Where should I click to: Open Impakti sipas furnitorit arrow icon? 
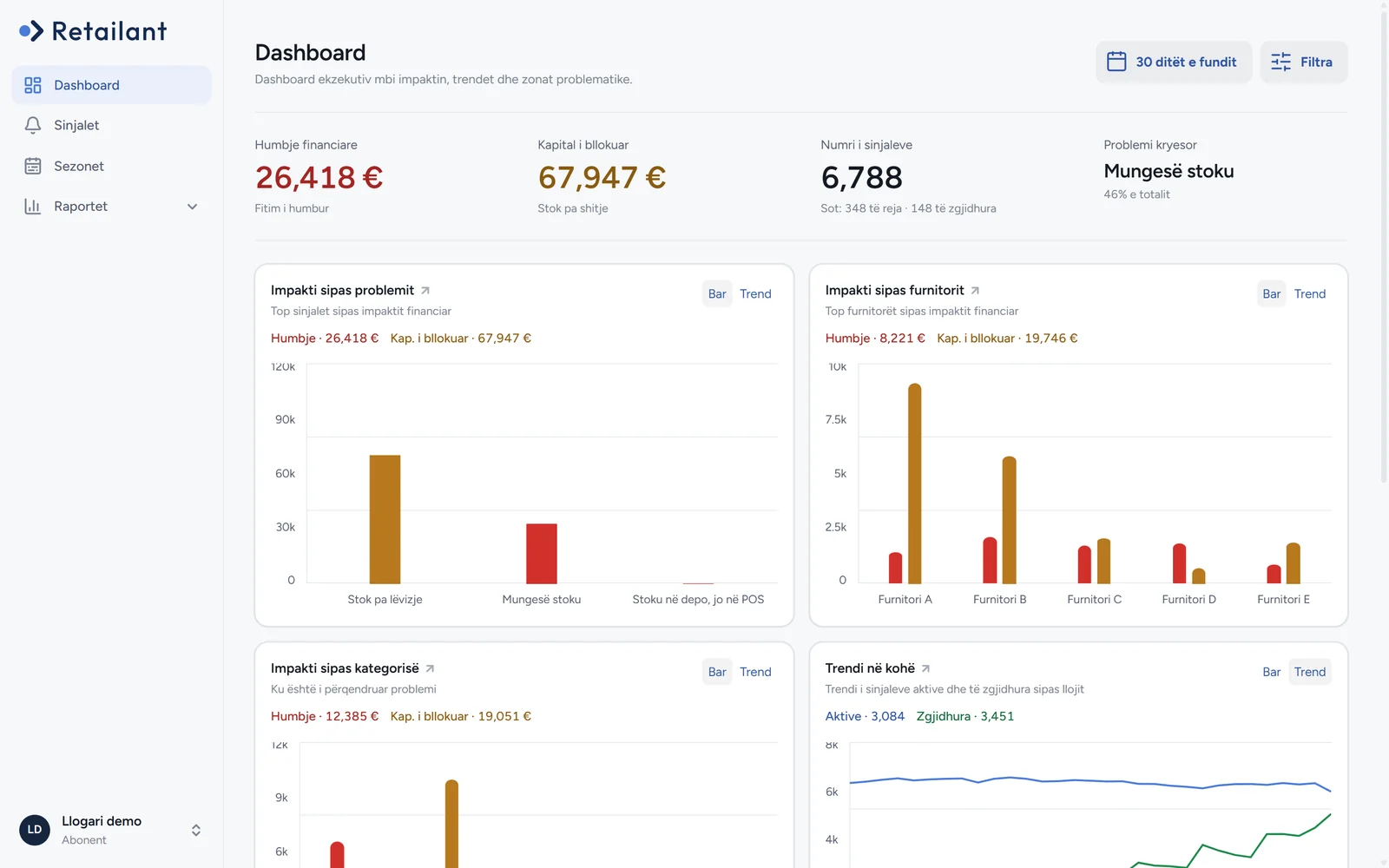(x=975, y=291)
